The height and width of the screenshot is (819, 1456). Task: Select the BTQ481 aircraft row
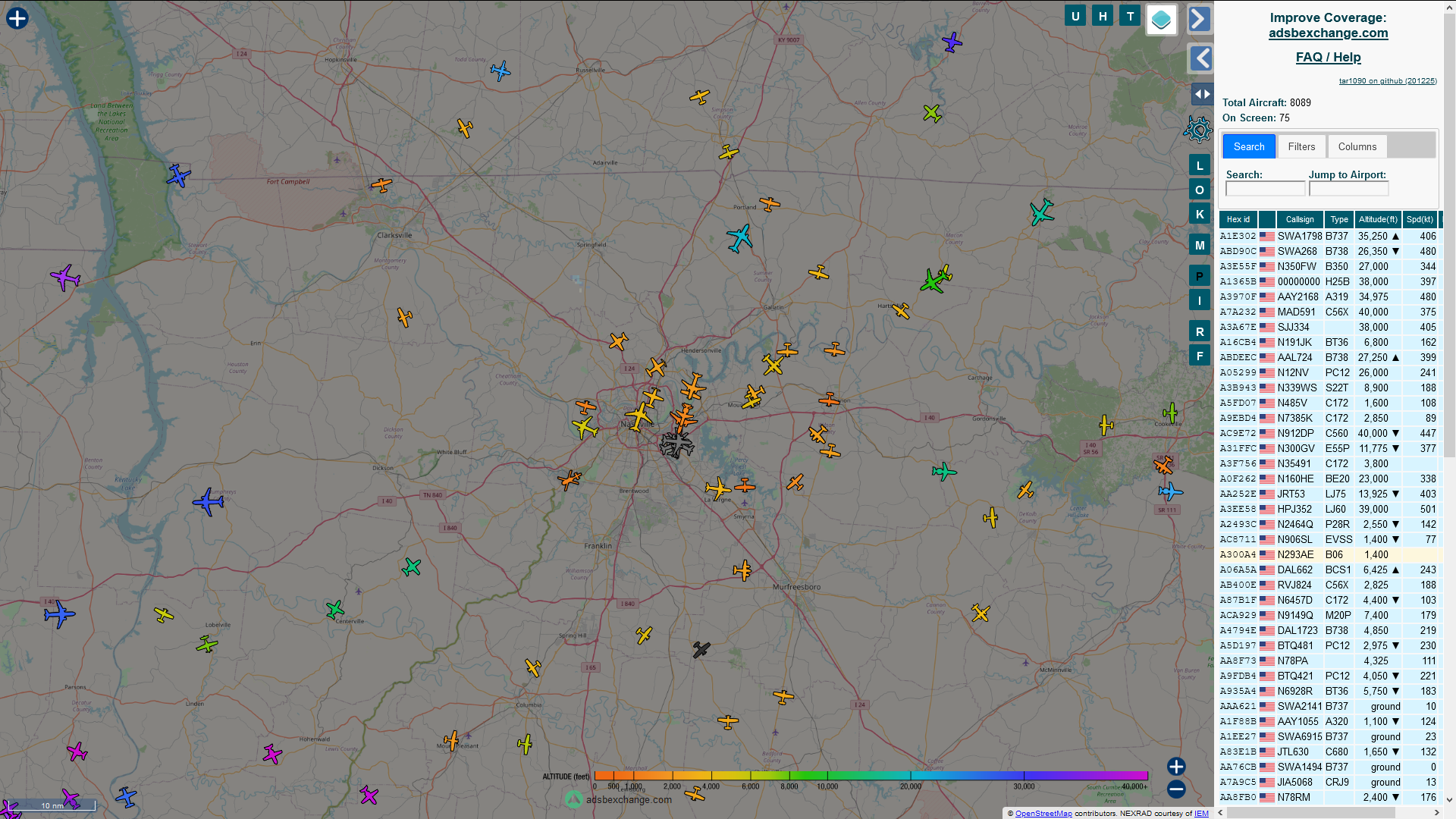(1329, 645)
